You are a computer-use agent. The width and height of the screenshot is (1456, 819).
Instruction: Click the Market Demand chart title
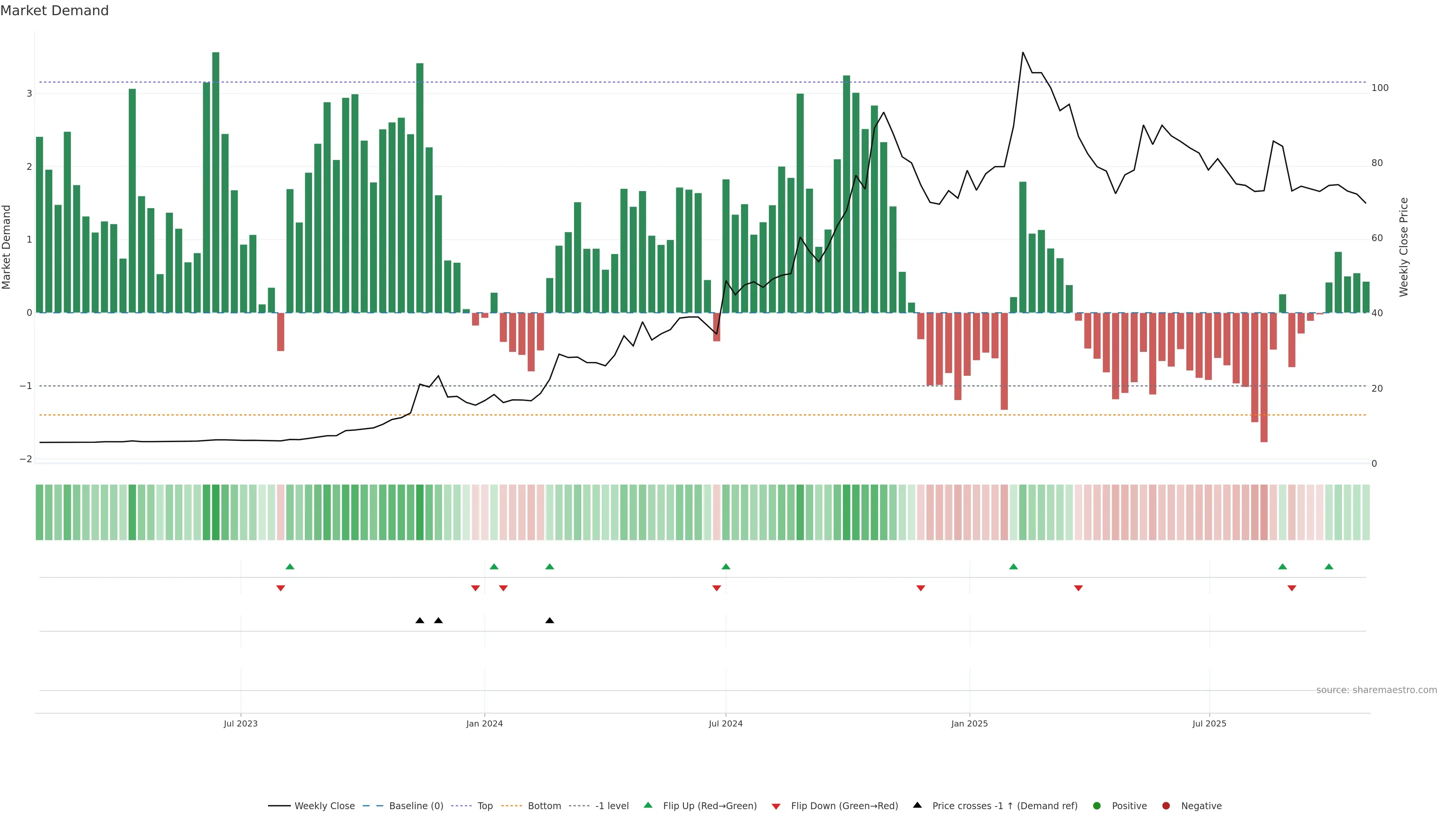click(54, 11)
